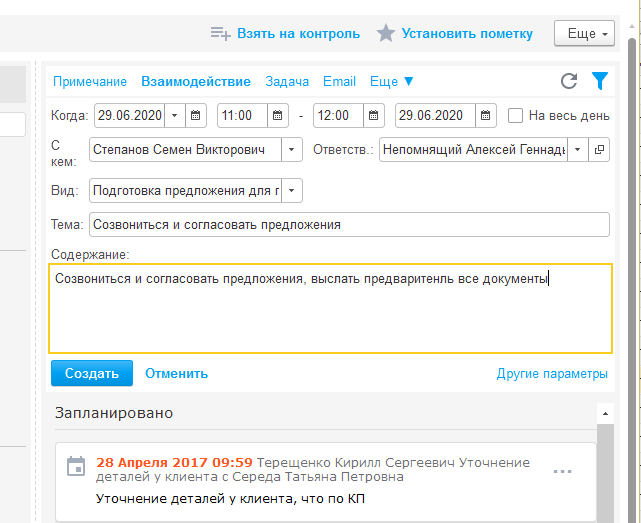Click the star icon beside Установить пометку
The image size is (641, 523).
[x=385, y=33]
